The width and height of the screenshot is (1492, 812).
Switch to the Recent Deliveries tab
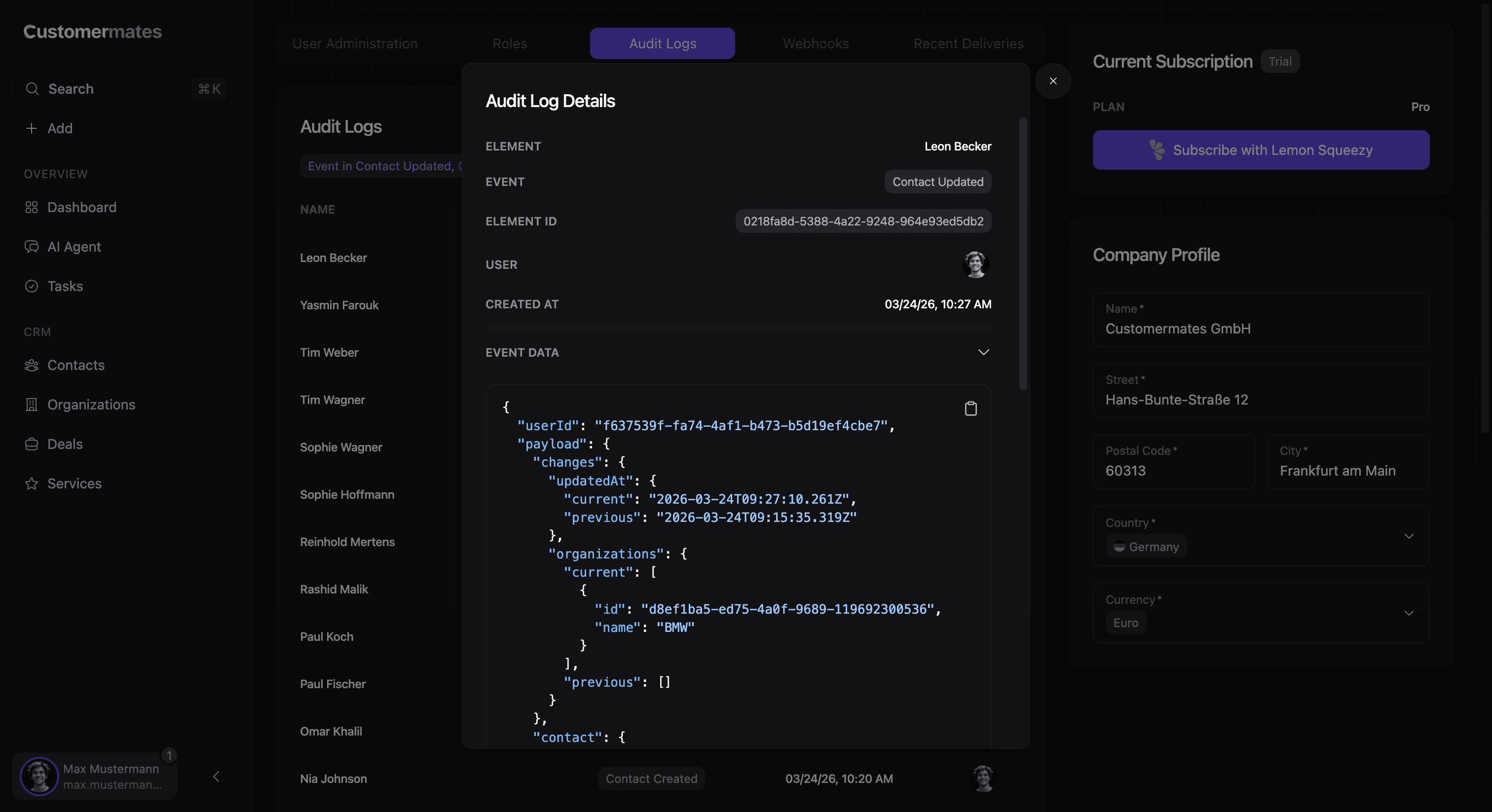tap(968, 43)
